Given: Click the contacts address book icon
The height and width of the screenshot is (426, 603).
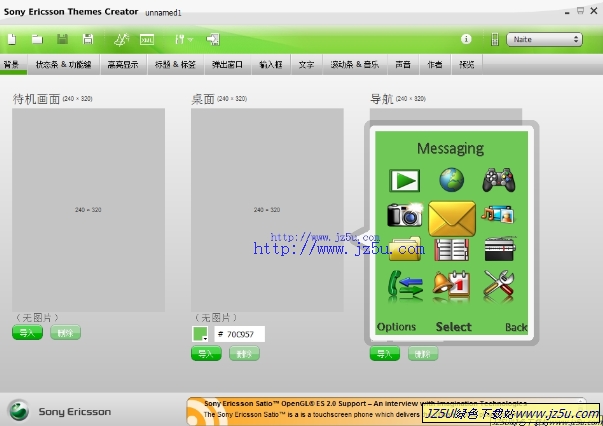Looking at the screenshot, I should point(452,250).
